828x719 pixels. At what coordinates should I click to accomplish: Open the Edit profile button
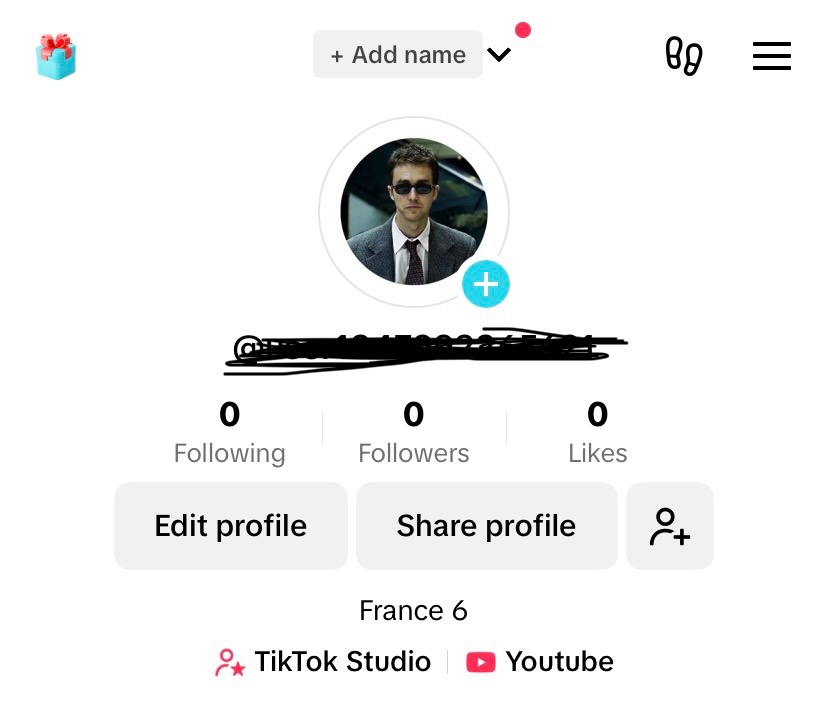[231, 526]
